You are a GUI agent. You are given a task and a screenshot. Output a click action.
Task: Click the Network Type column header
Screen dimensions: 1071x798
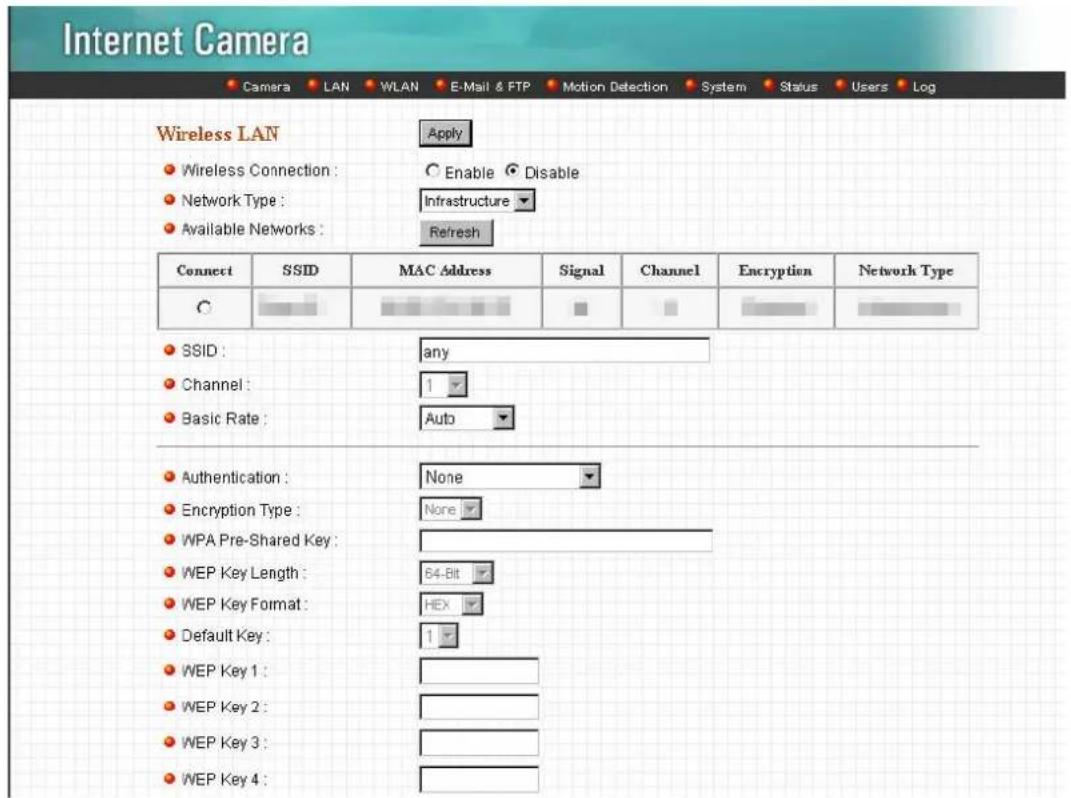pyautogui.click(x=906, y=271)
